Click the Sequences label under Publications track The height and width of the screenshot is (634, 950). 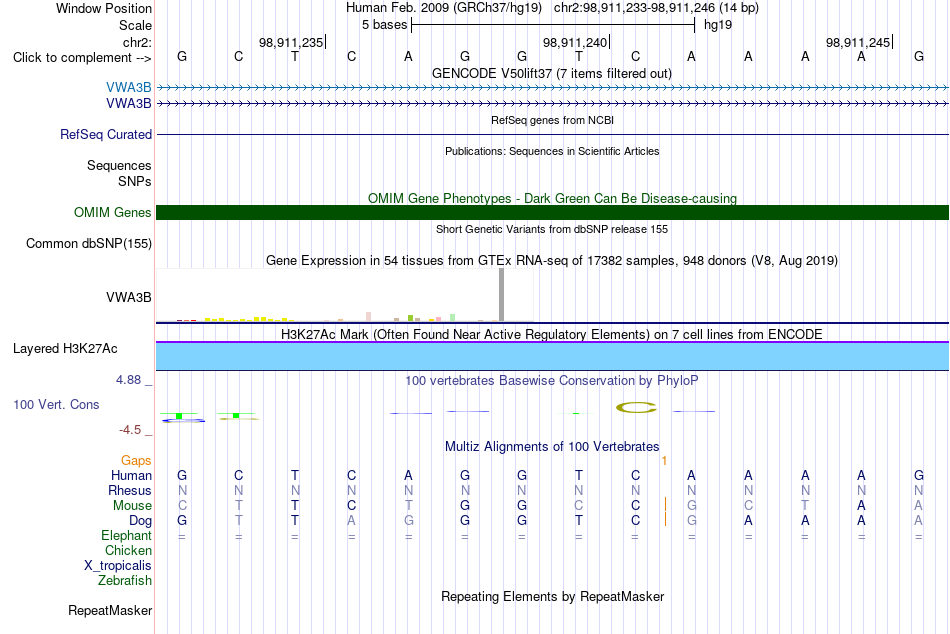[x=119, y=165]
